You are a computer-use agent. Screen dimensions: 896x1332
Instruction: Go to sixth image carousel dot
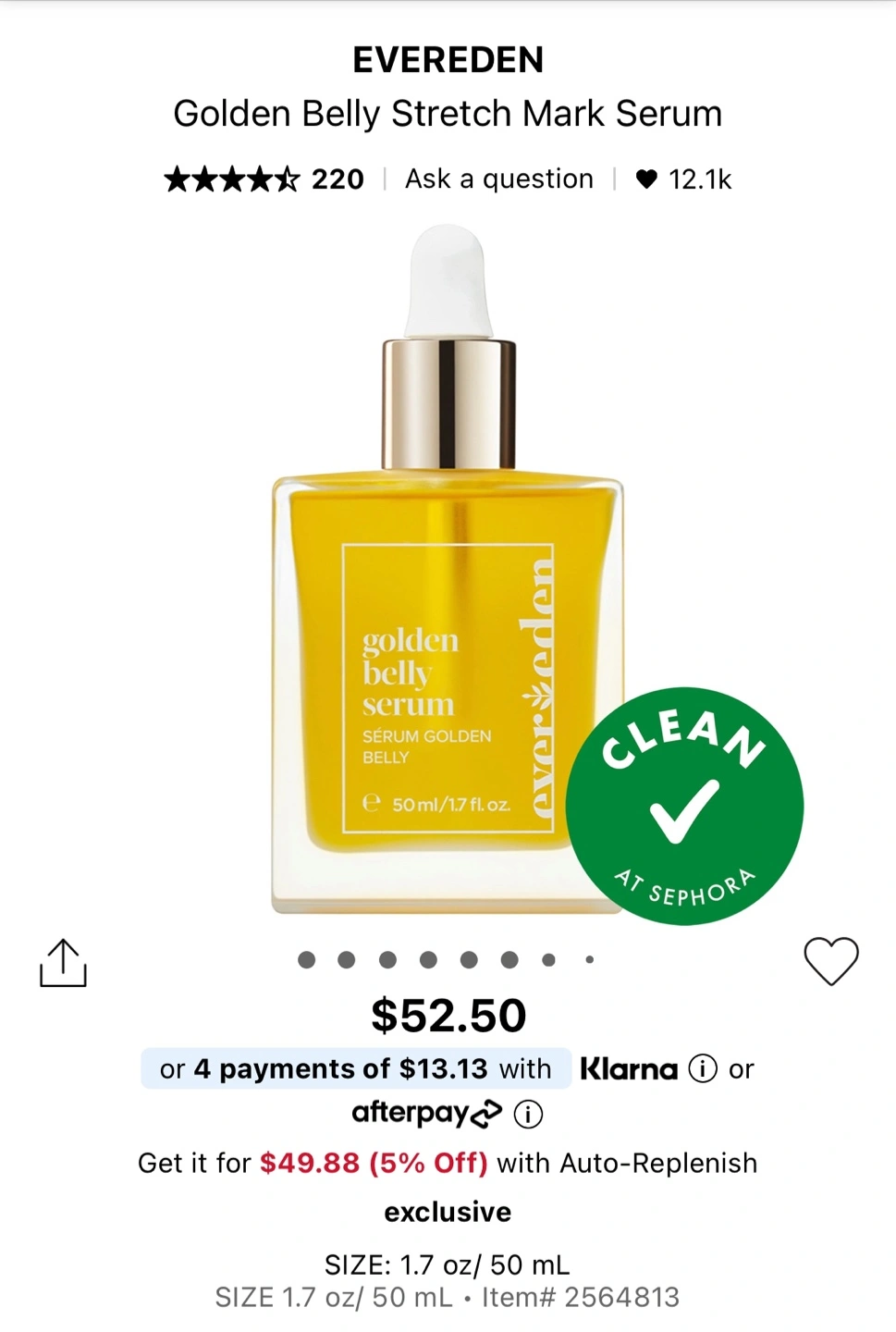coord(509,960)
